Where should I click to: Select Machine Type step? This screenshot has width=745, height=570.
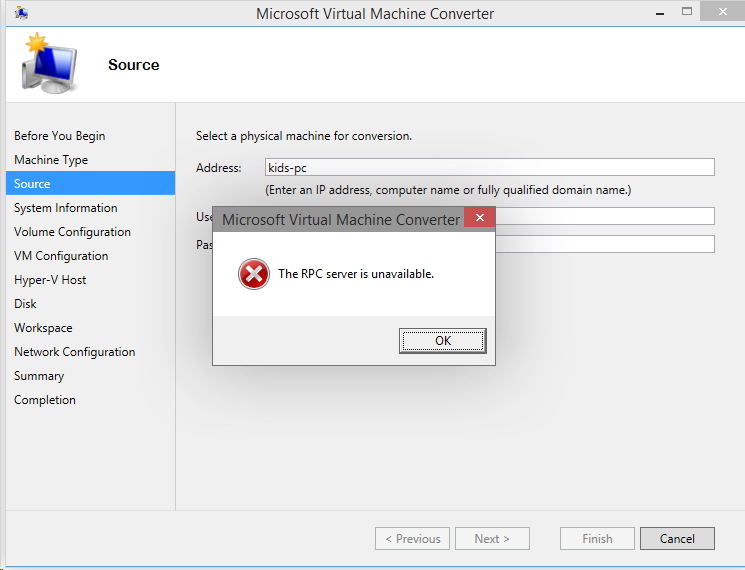(x=51, y=160)
